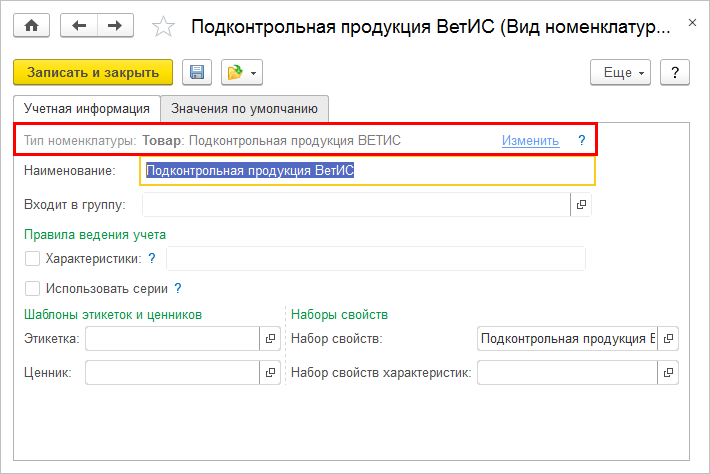Switch to 'Значения по умолчанию' tab

[245, 109]
